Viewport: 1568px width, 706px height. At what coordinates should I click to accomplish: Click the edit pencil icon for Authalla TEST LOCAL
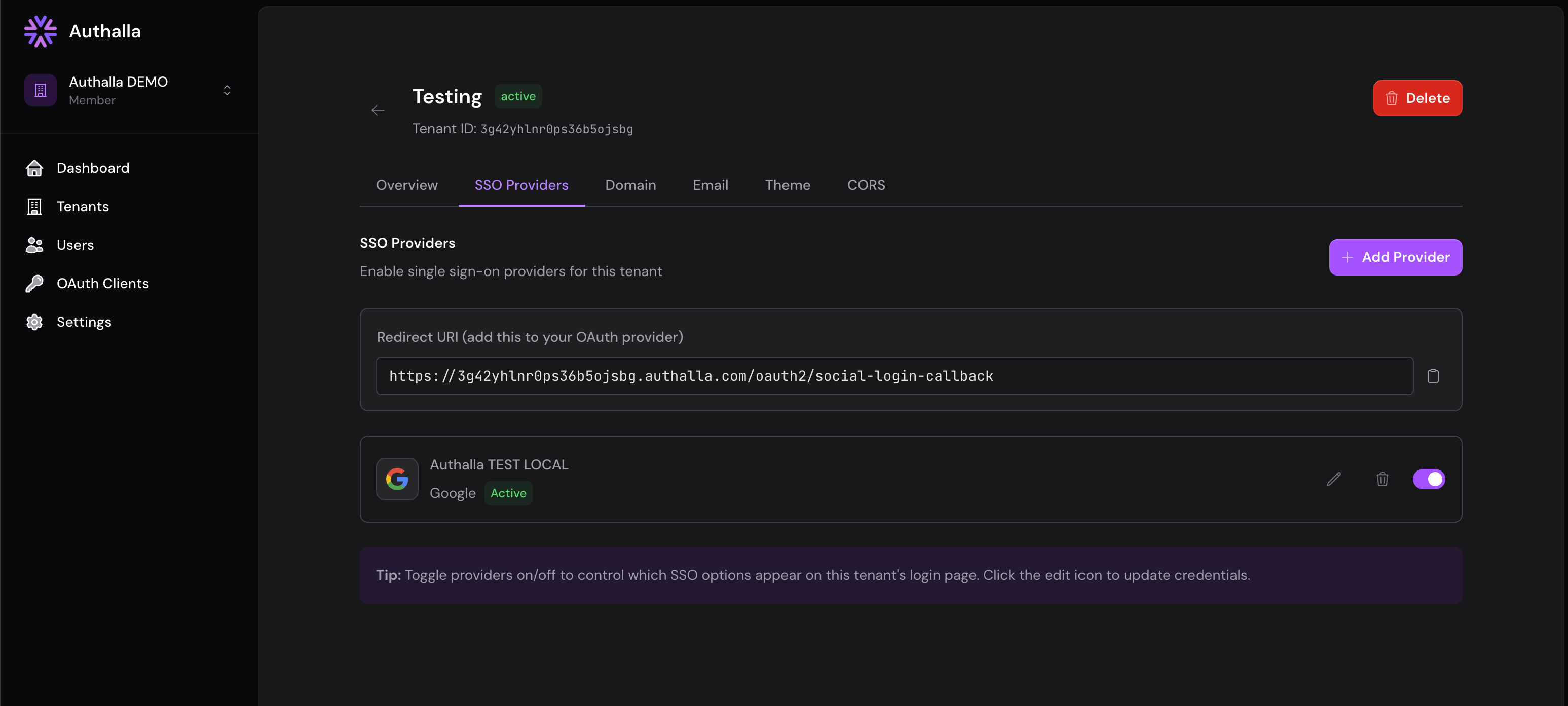click(1334, 479)
